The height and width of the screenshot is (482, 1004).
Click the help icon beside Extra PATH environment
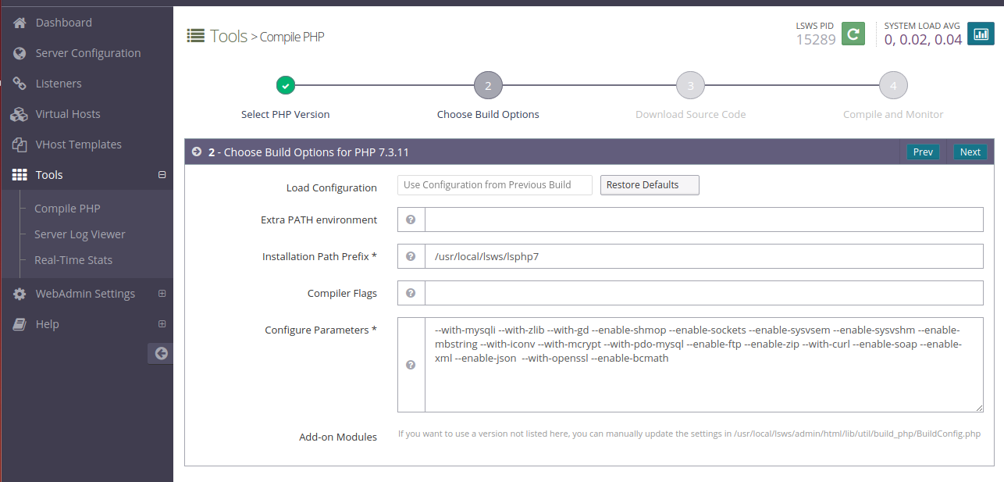pyautogui.click(x=411, y=220)
